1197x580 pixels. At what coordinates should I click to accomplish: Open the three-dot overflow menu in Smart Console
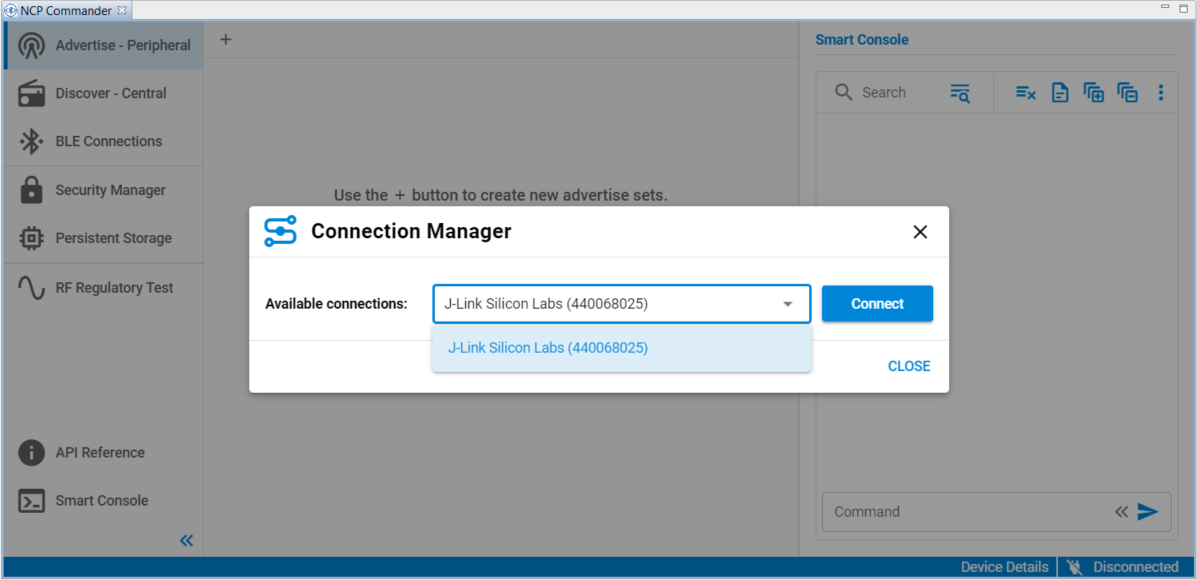(1161, 92)
